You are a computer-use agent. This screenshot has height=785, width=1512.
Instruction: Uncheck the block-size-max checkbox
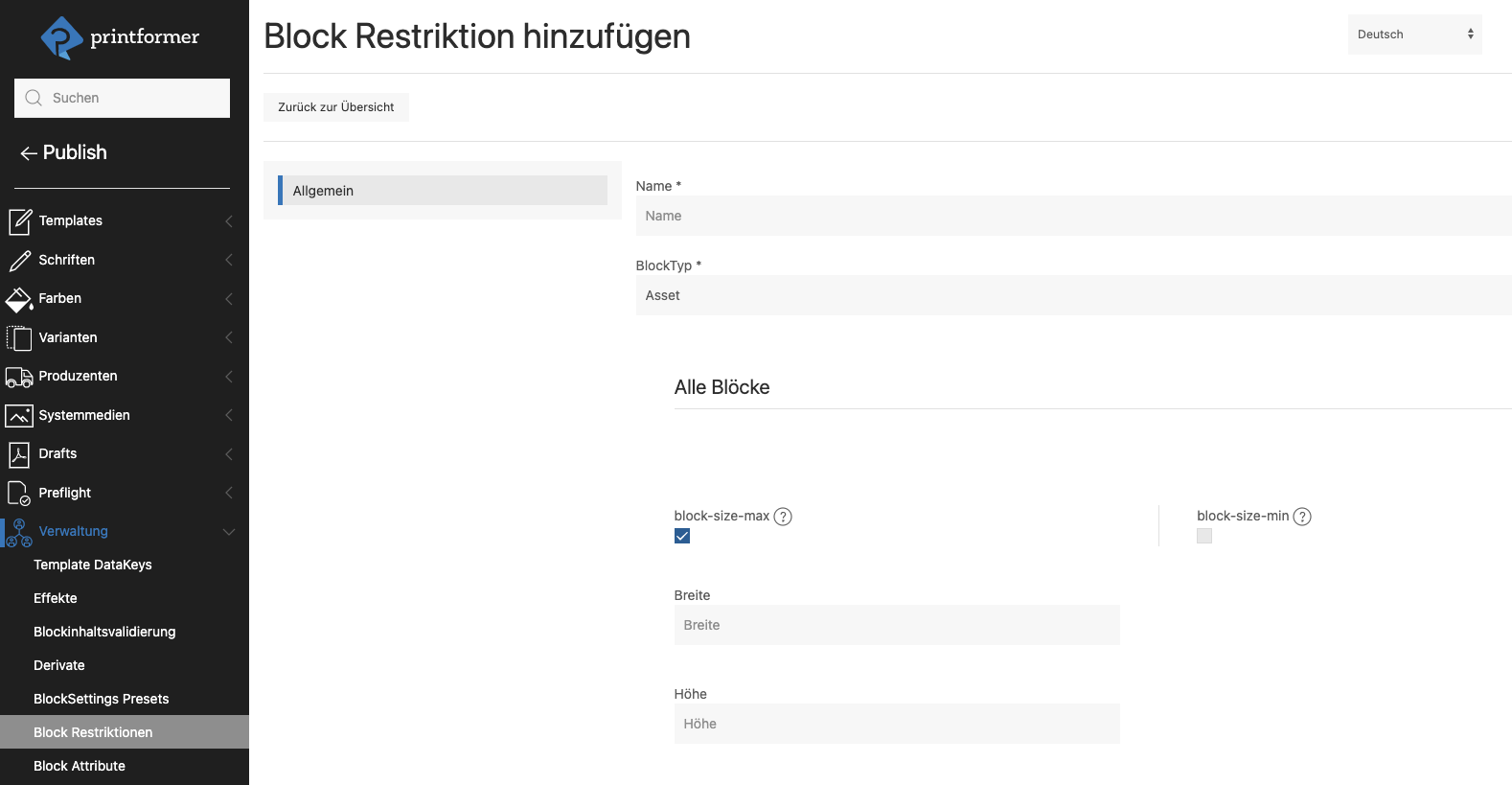pos(682,536)
